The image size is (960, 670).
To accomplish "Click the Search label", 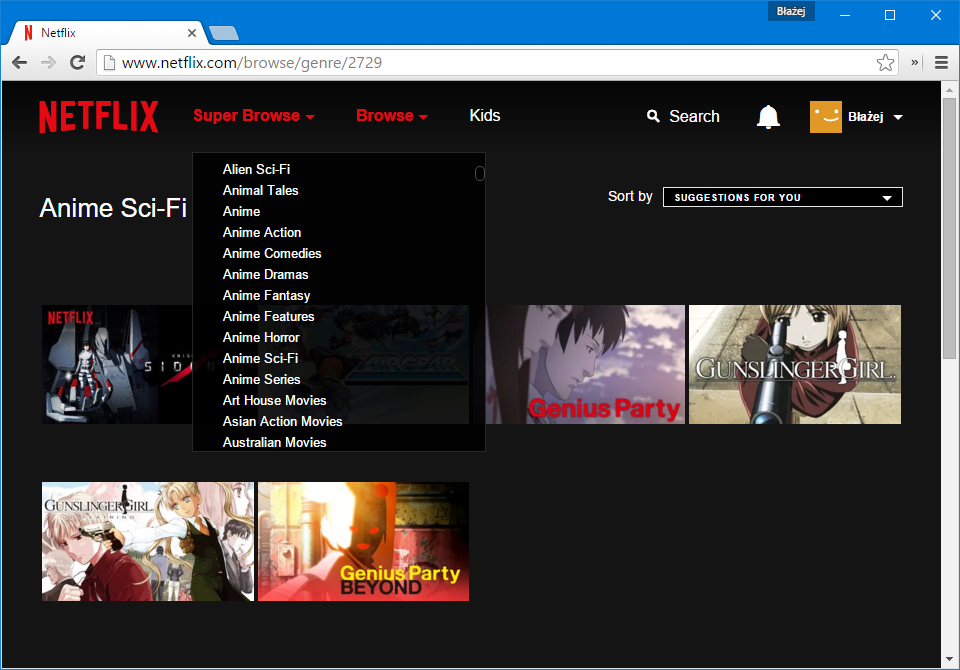I will (x=694, y=116).
